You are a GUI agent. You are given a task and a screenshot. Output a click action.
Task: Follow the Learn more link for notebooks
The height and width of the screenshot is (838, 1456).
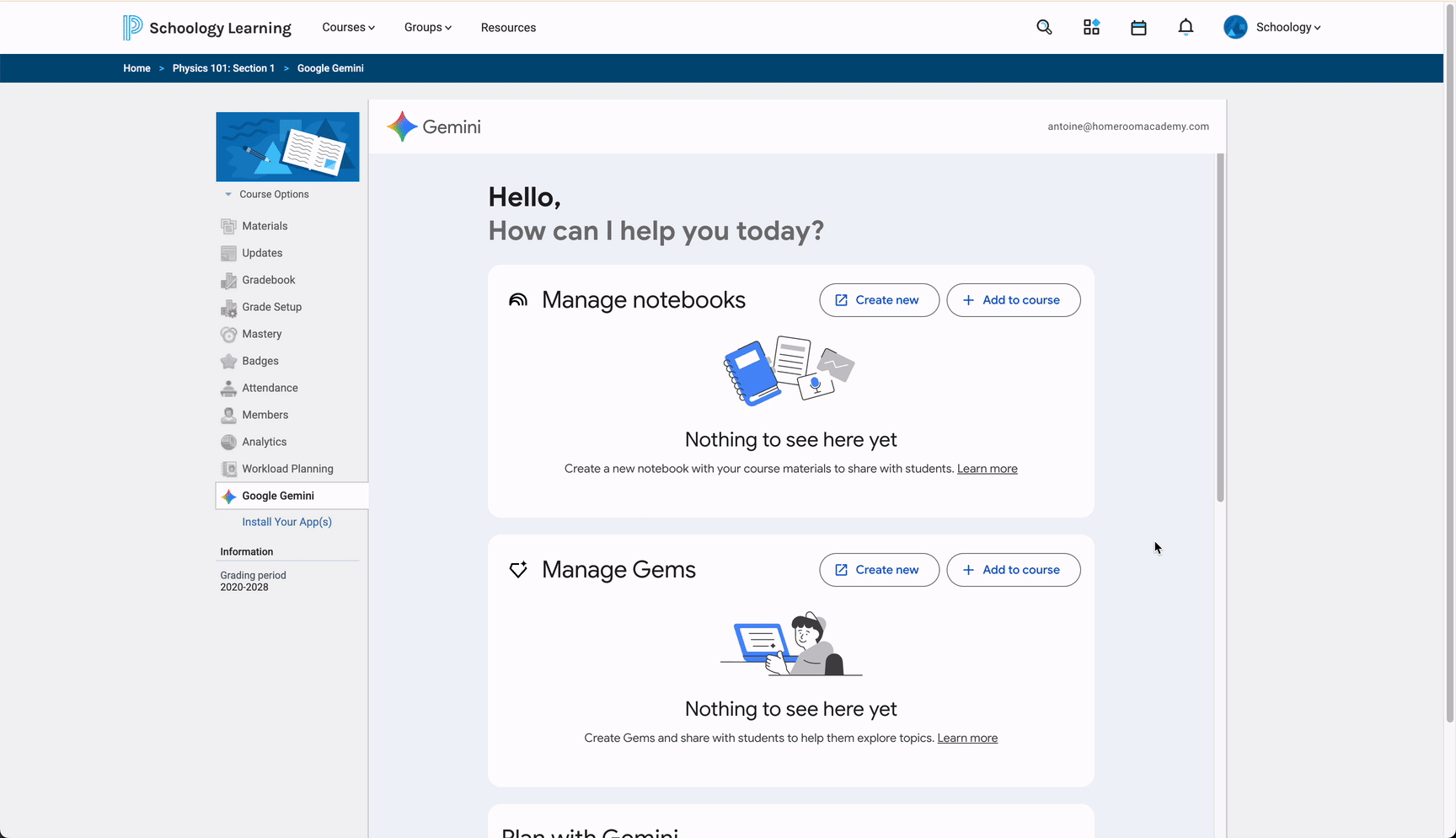[987, 469]
